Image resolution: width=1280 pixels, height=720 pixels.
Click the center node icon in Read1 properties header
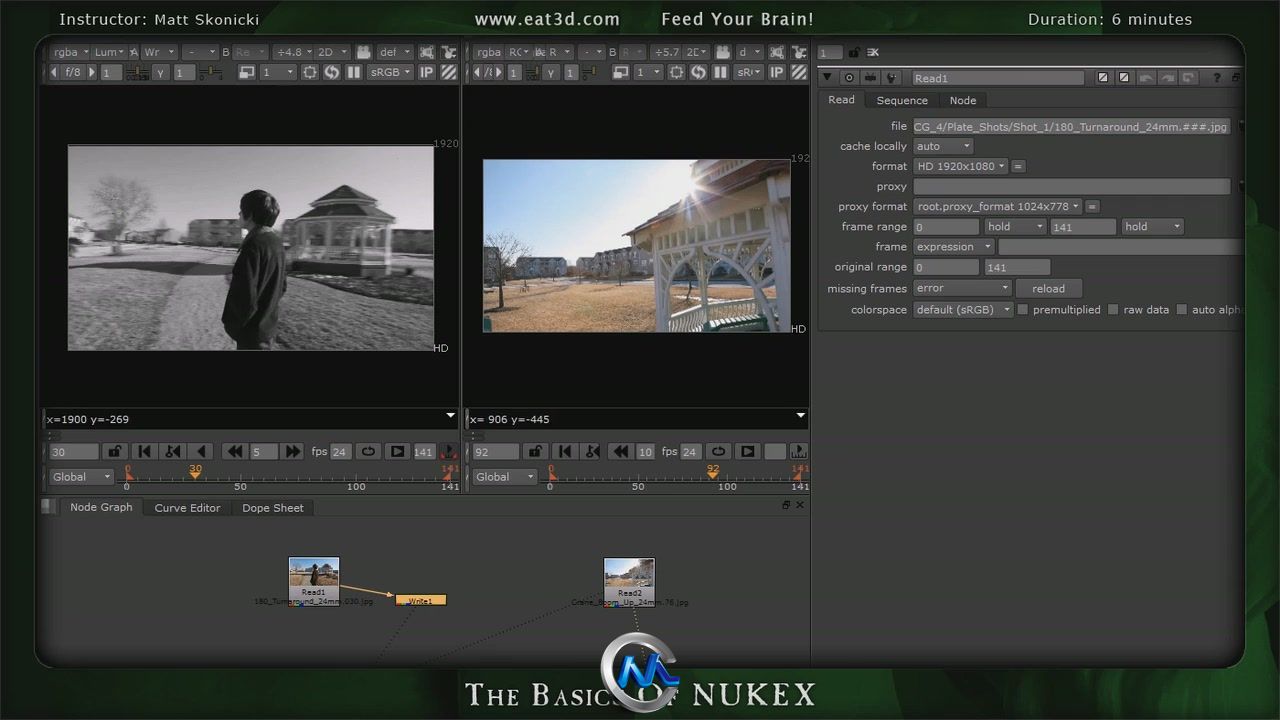(849, 78)
